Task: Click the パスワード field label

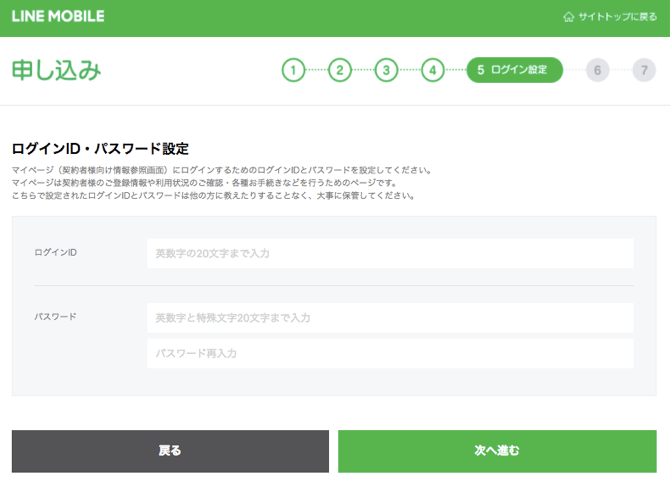Action: click(56, 317)
